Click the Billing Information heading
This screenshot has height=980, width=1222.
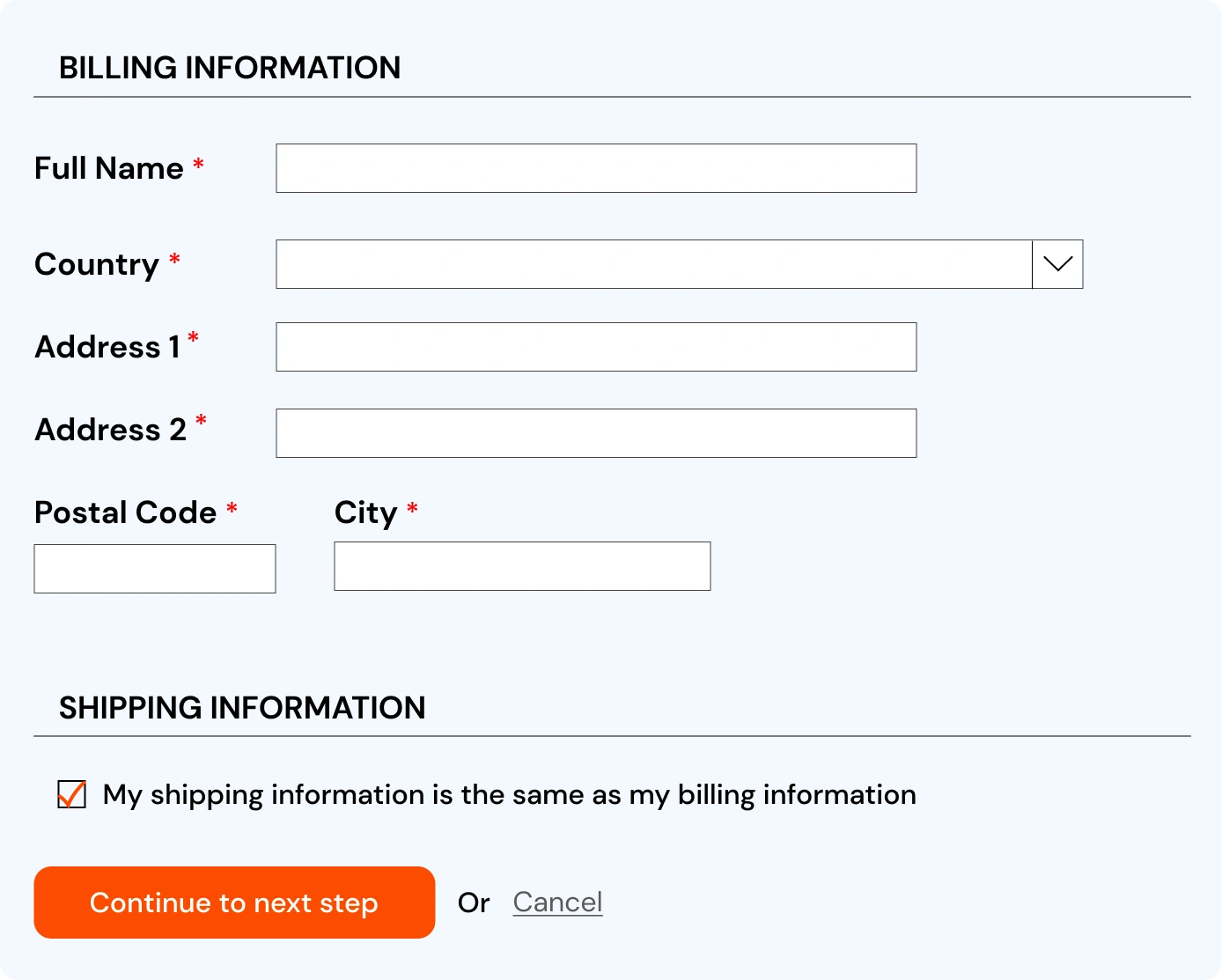(x=230, y=68)
